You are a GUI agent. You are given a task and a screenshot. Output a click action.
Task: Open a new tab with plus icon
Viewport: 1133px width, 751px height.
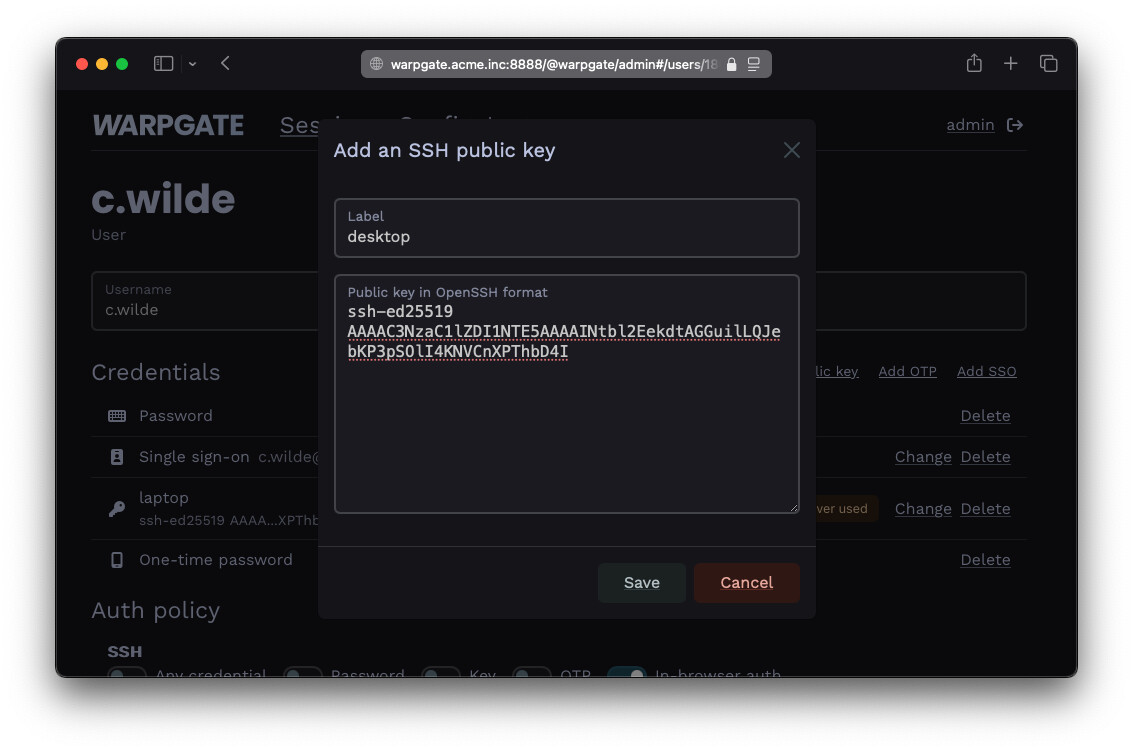(1011, 64)
